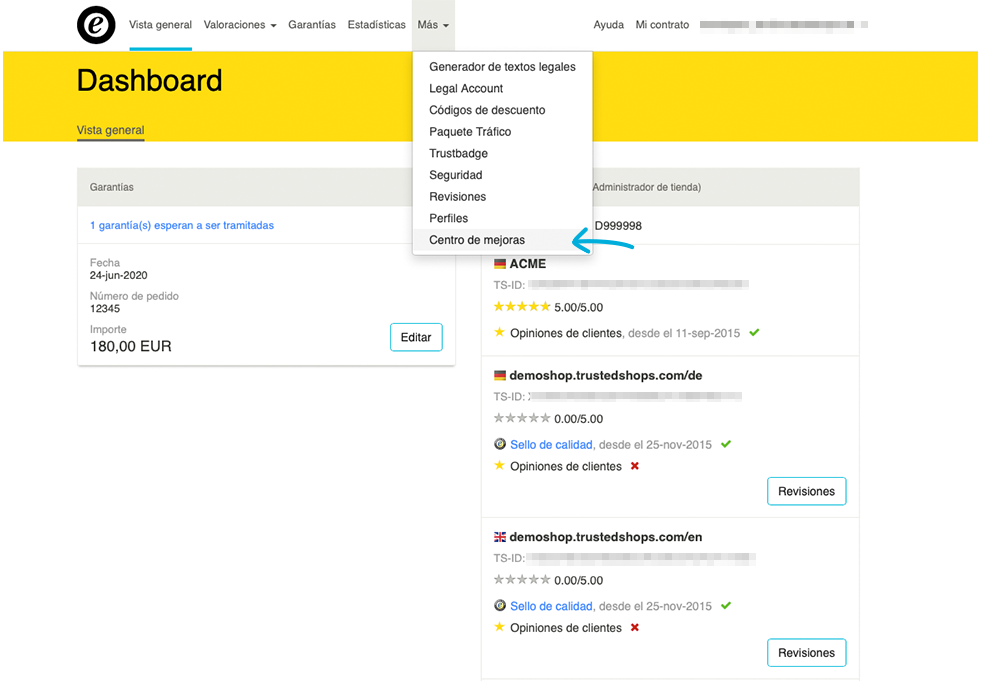Click the date 24-jun-2020

tap(119, 275)
